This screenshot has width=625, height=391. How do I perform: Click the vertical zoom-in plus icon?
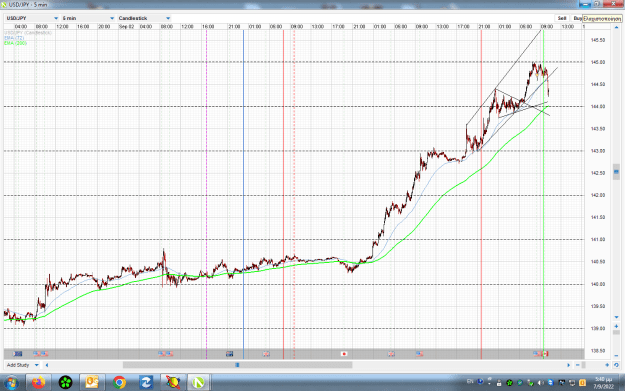(616, 326)
